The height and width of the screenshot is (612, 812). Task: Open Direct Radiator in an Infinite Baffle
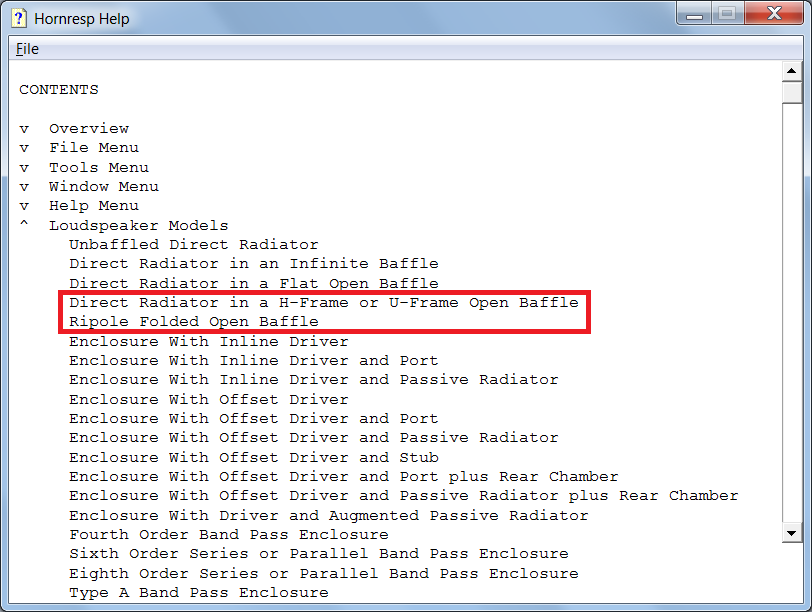point(254,264)
